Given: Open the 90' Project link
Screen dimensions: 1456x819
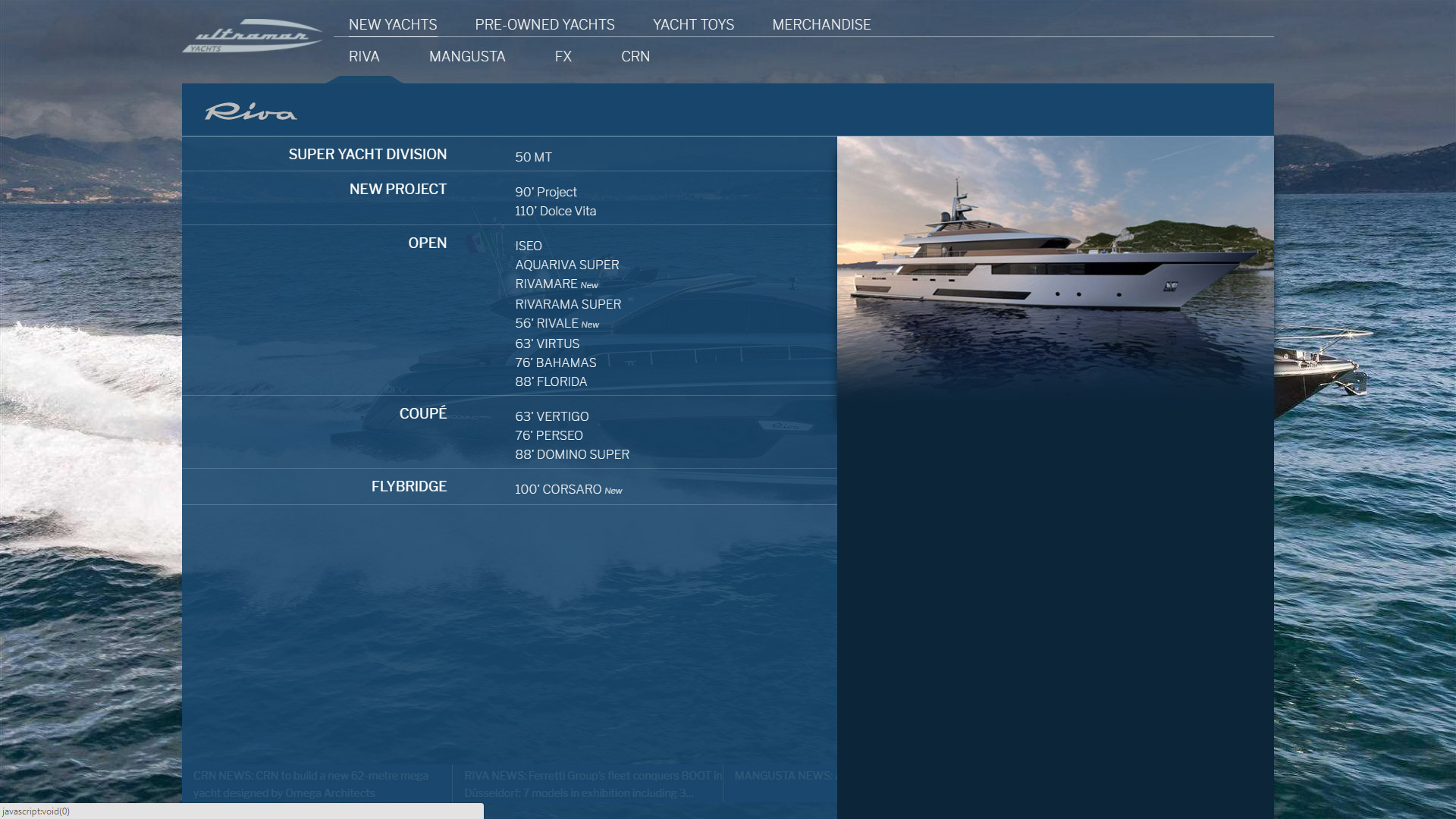Looking at the screenshot, I should point(546,192).
